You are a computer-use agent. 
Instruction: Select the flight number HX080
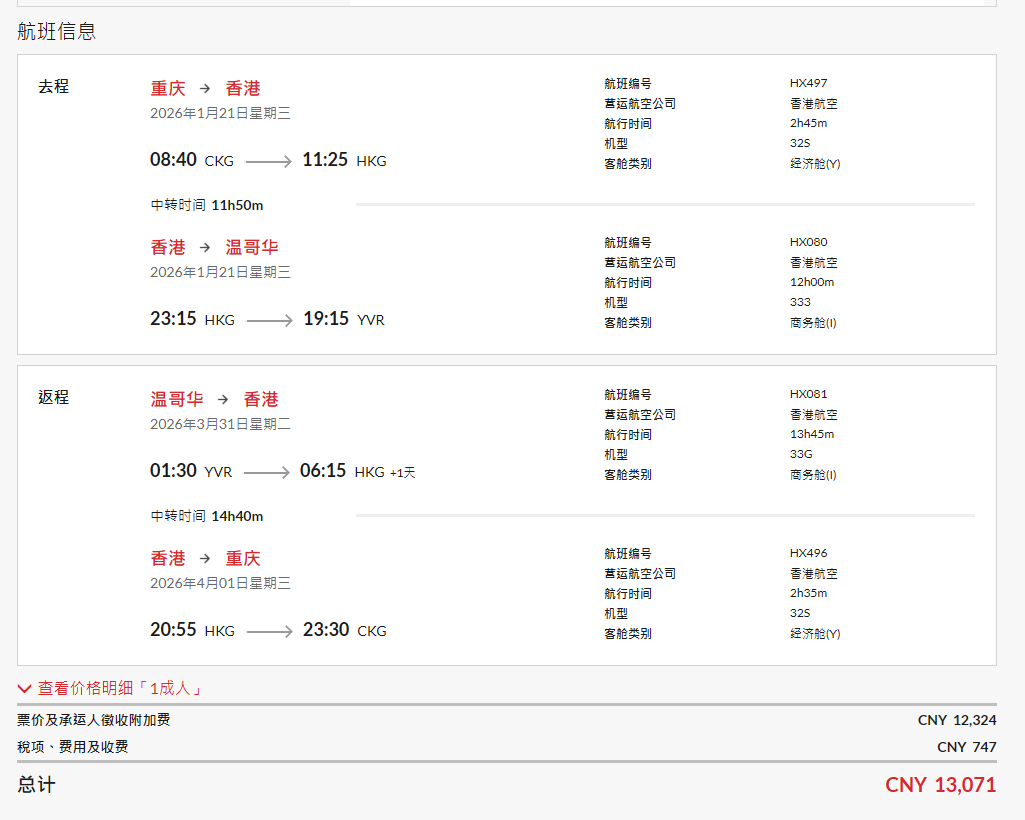pos(808,242)
